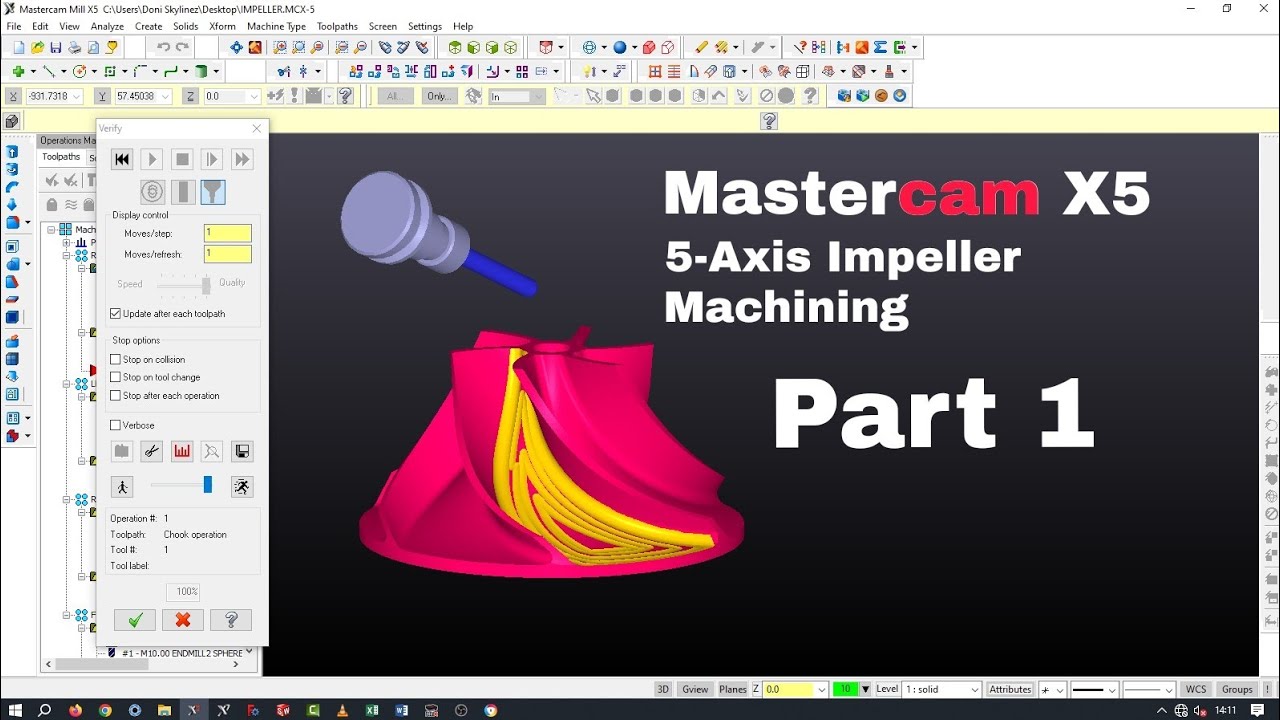This screenshot has height=720, width=1280.
Task: Open the Y coordinate dropdown
Action: point(166,96)
